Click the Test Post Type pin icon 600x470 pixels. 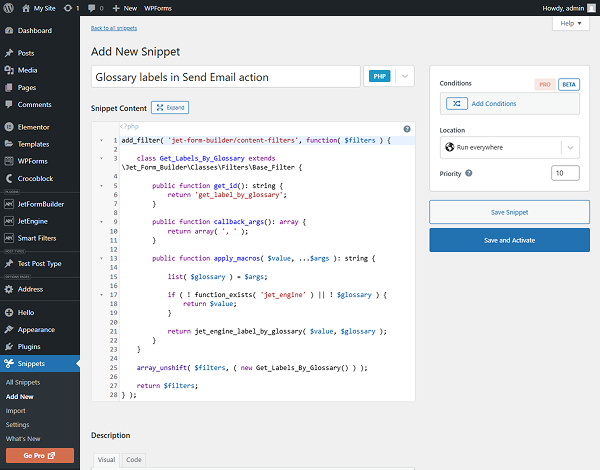[x=9, y=264]
